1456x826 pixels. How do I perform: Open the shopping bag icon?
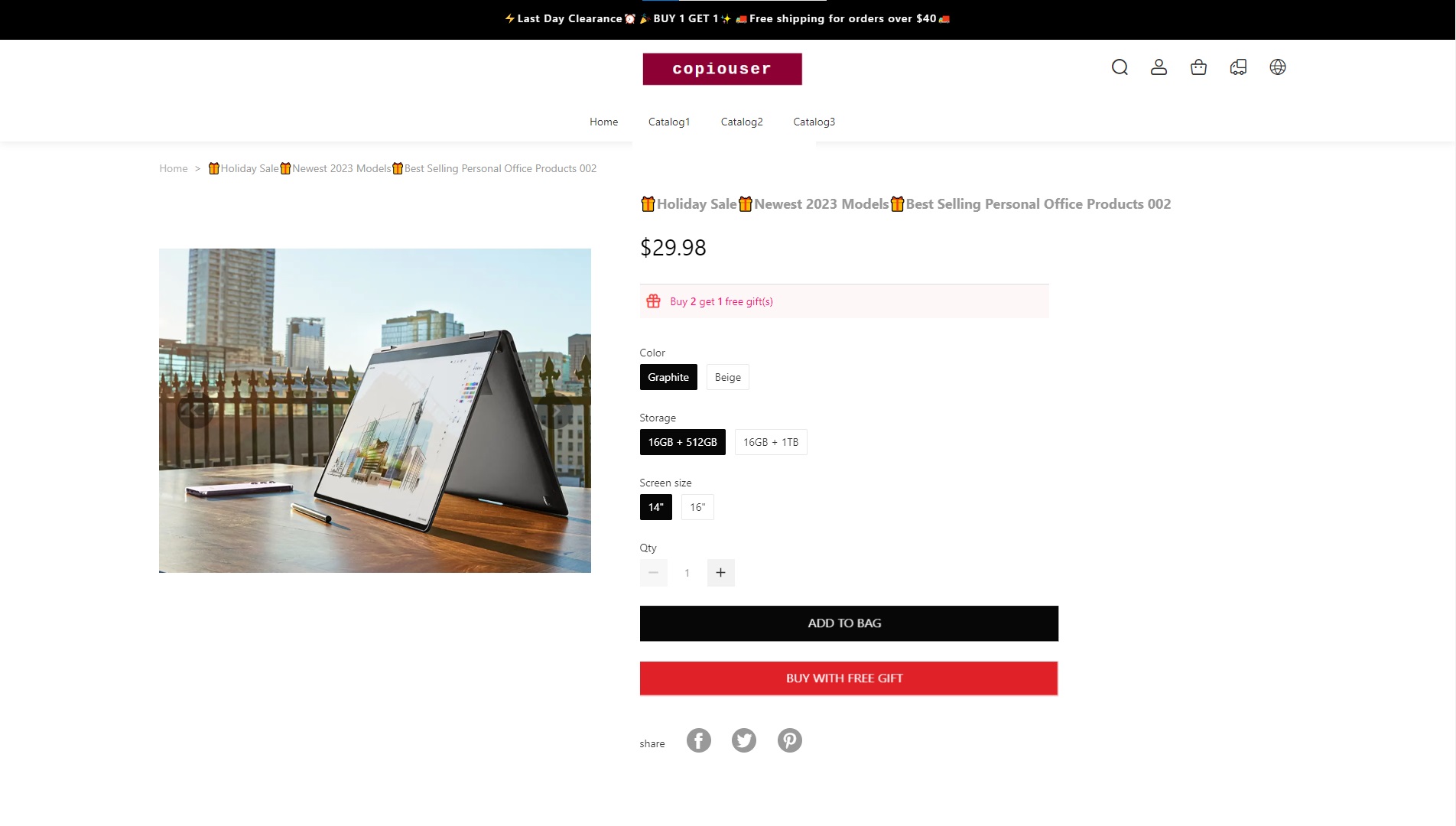coord(1198,67)
